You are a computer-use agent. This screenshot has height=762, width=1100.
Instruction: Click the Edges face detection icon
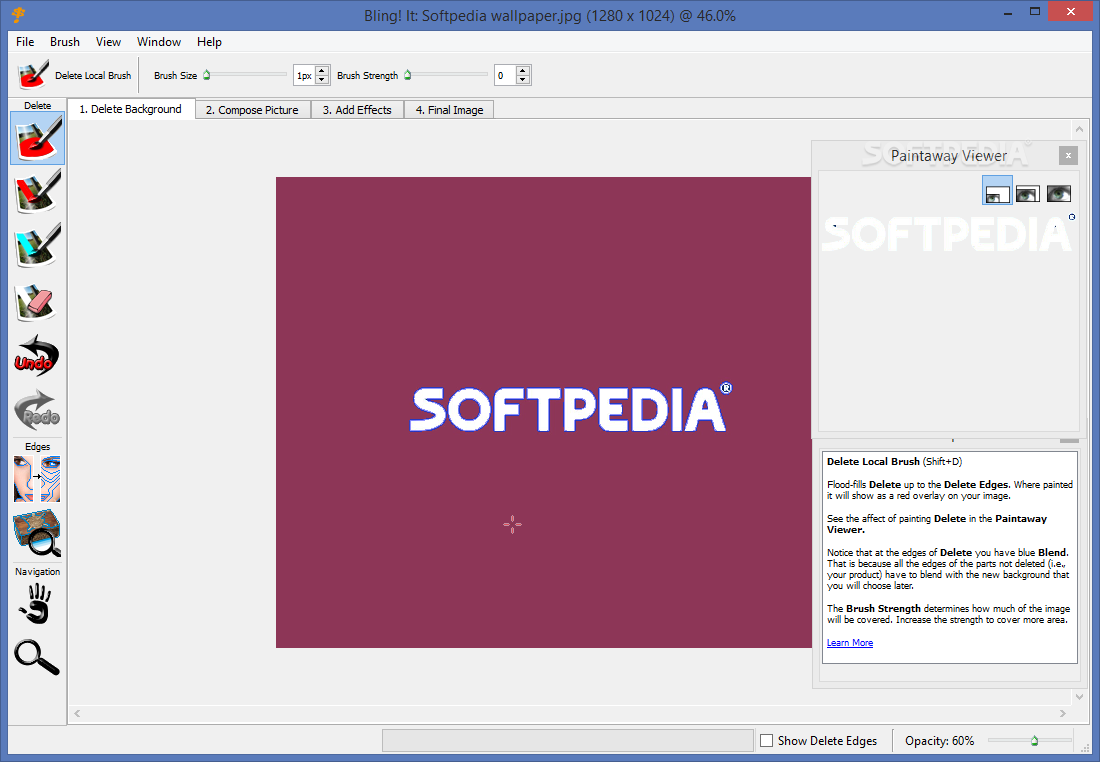tap(37, 479)
